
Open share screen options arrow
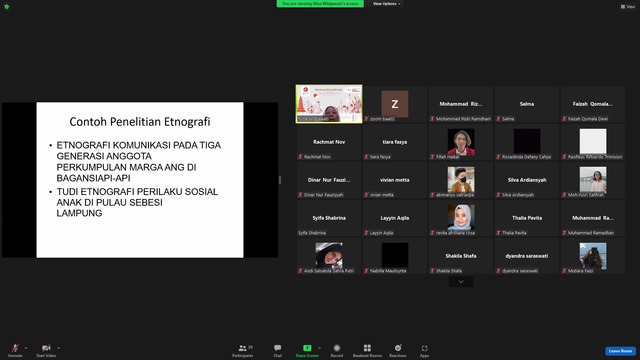click(320, 348)
